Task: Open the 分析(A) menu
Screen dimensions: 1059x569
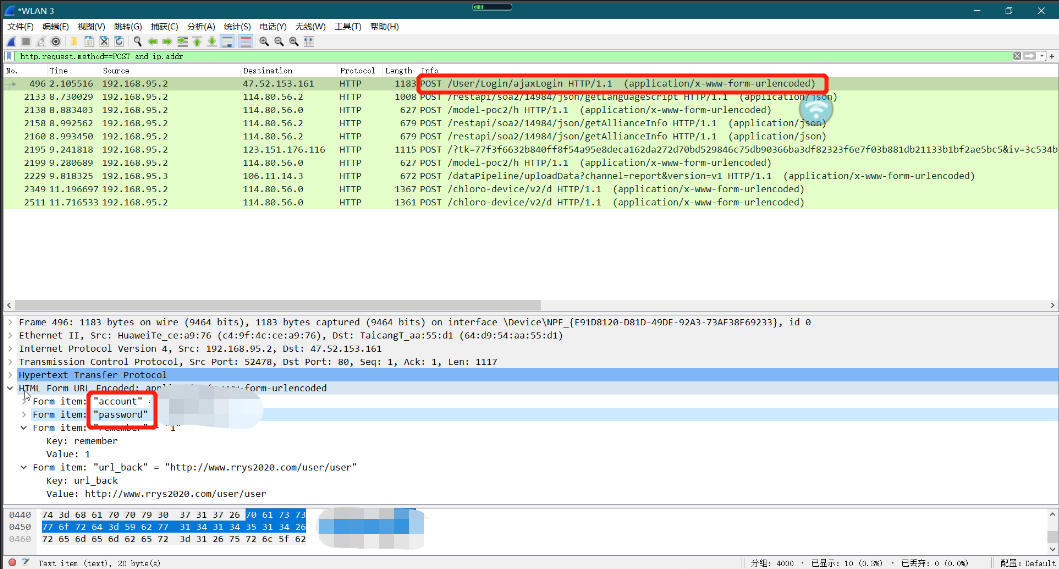Action: (x=201, y=26)
